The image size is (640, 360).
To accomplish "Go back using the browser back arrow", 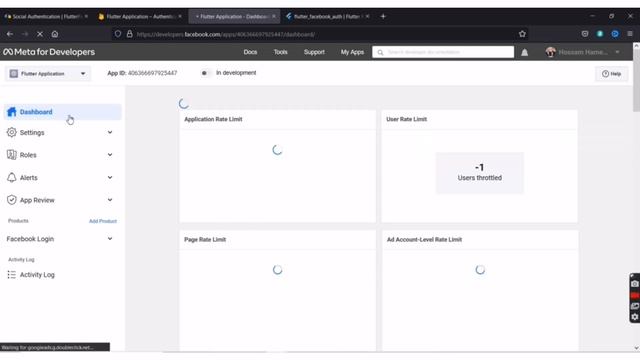I will pos(10,34).
